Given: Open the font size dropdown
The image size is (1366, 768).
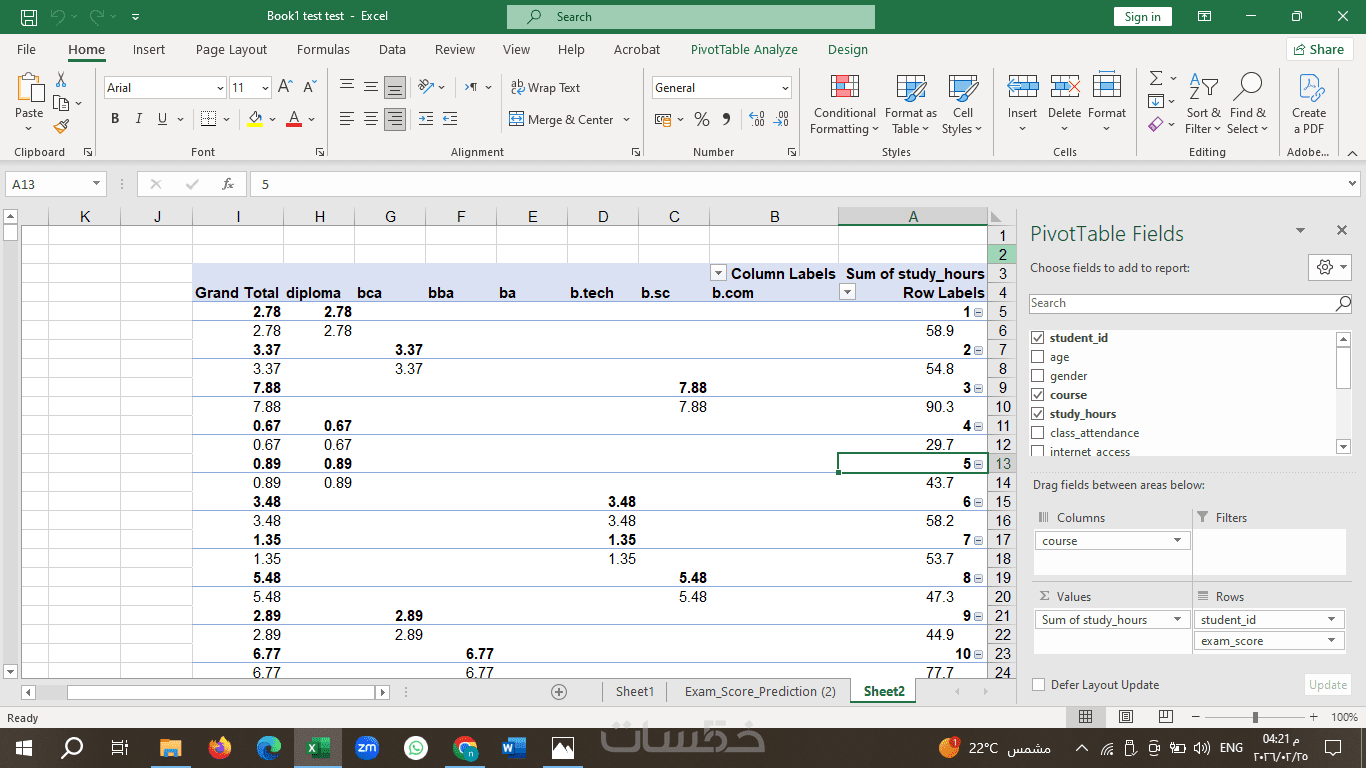Looking at the screenshot, I should click(x=264, y=88).
